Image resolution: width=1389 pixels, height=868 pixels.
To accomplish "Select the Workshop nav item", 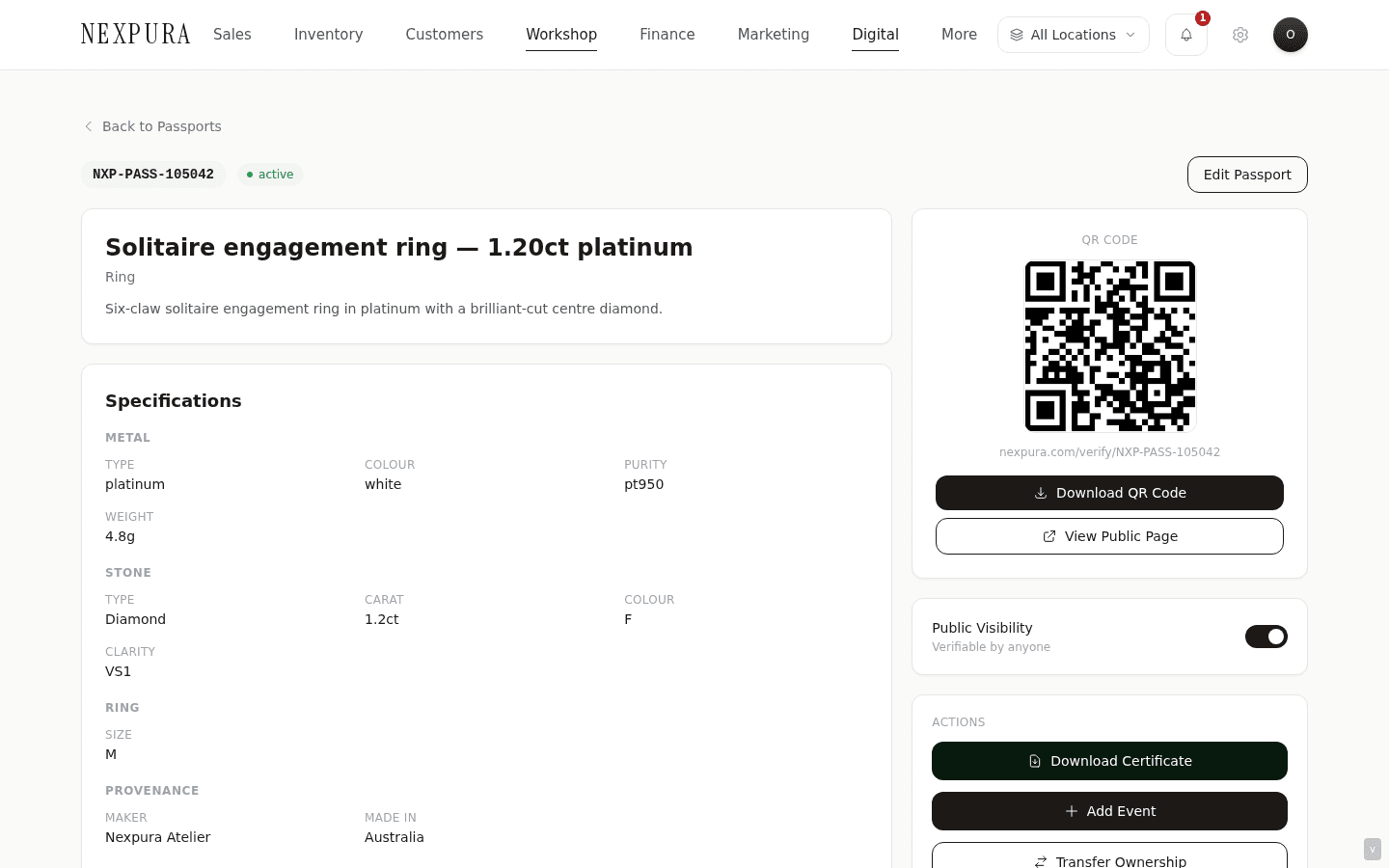I will point(561,35).
